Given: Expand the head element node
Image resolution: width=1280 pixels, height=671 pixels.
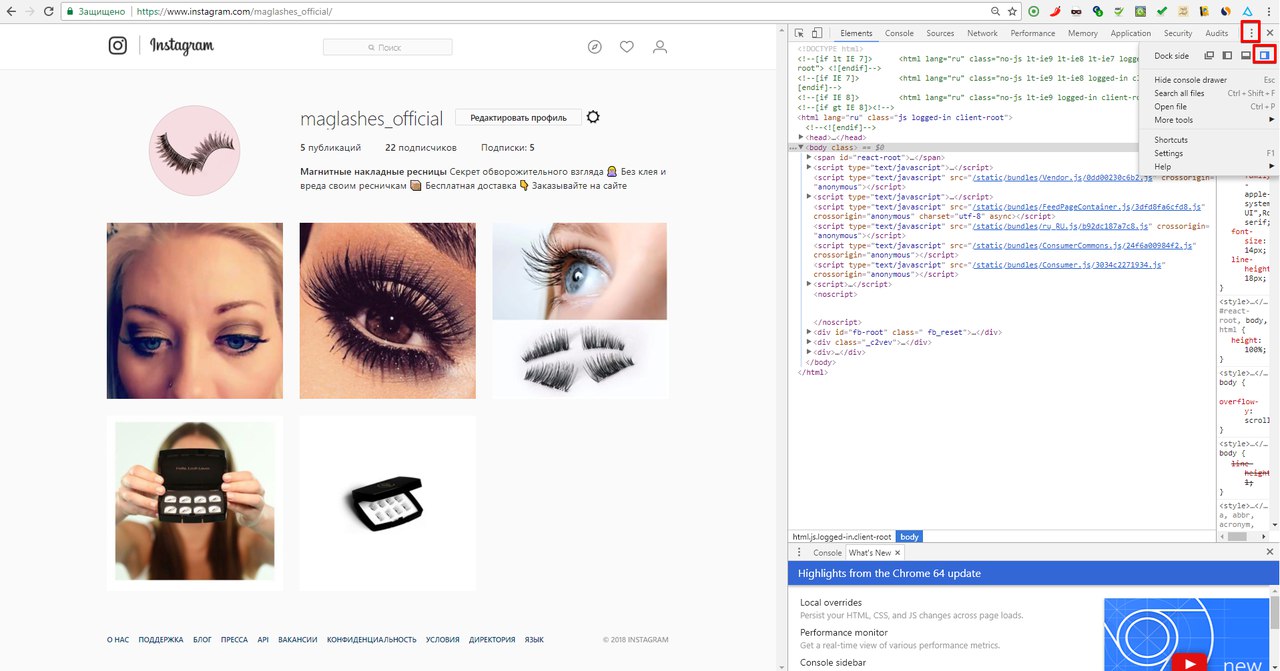Looking at the screenshot, I should [x=802, y=138].
